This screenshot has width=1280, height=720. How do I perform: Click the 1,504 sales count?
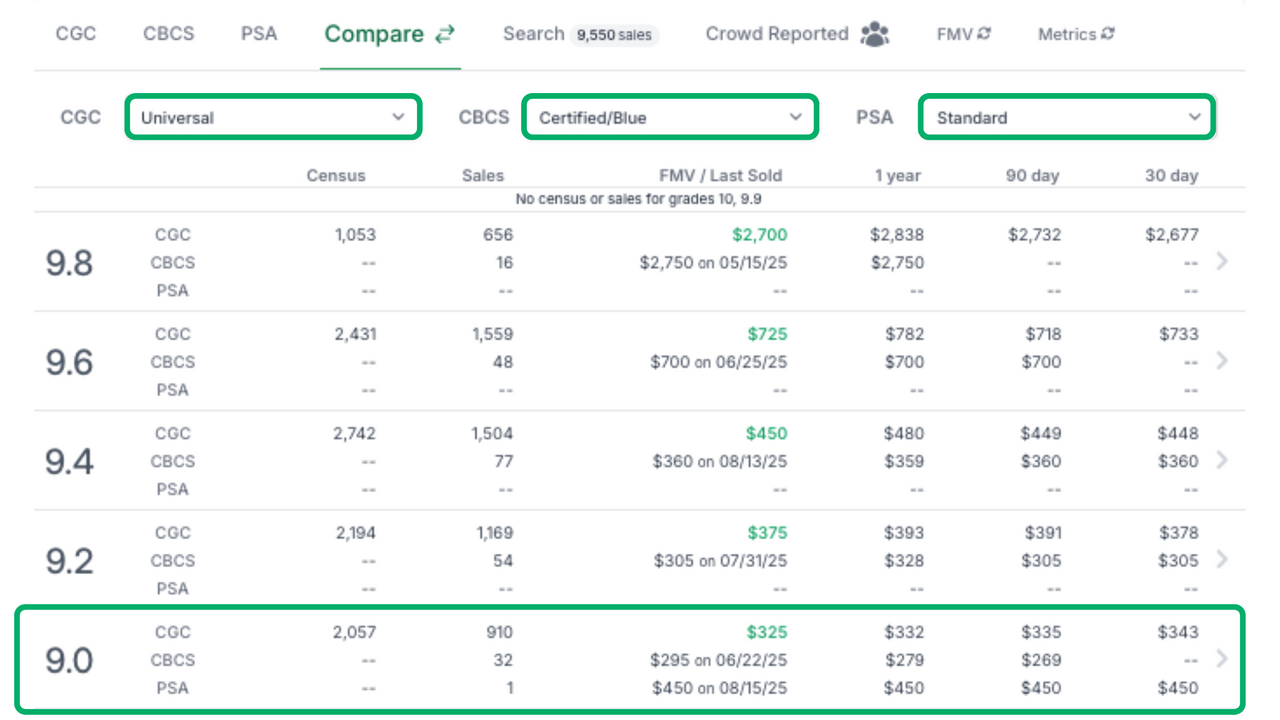(x=492, y=434)
